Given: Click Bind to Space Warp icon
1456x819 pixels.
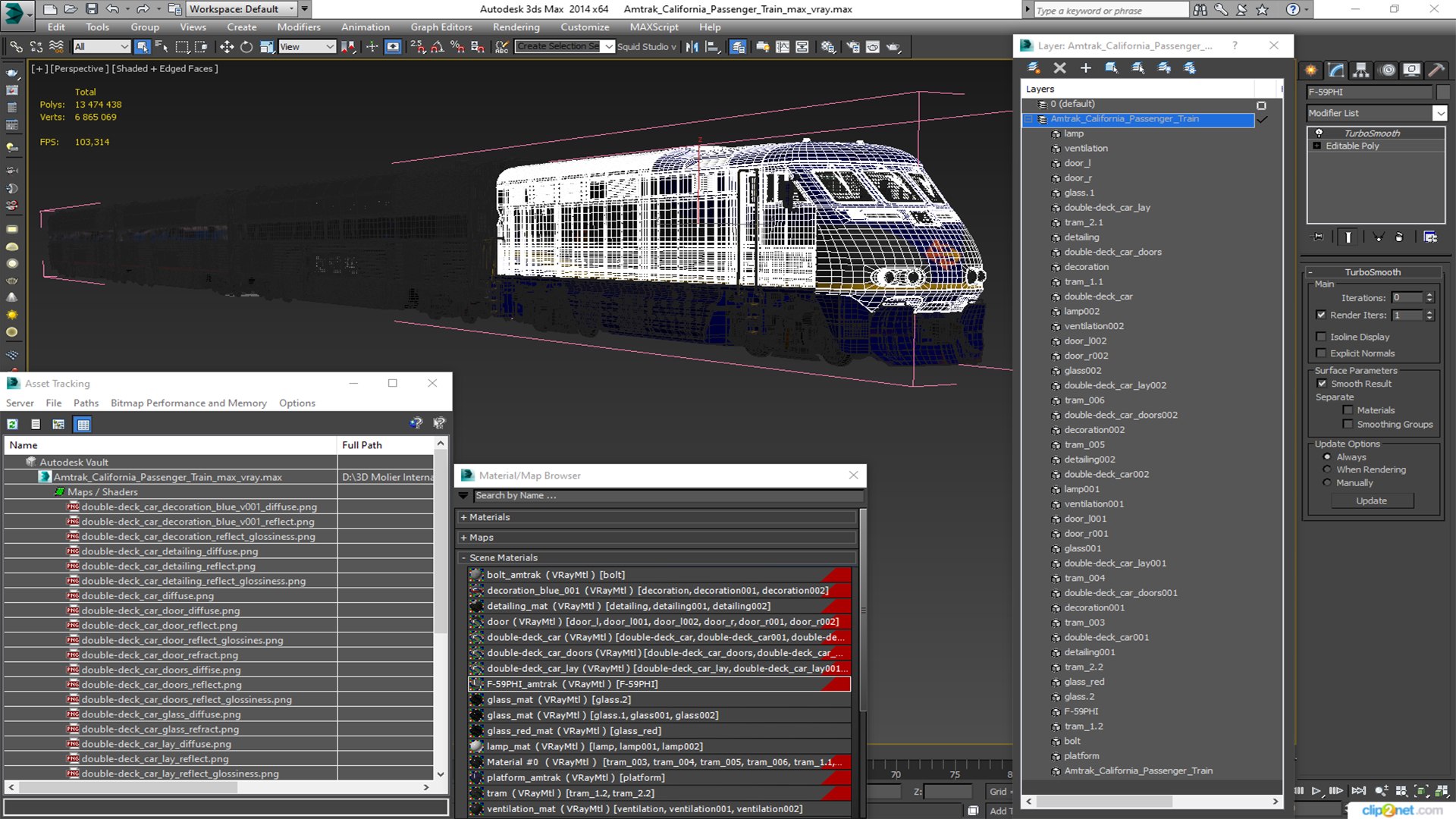Looking at the screenshot, I should (x=56, y=47).
